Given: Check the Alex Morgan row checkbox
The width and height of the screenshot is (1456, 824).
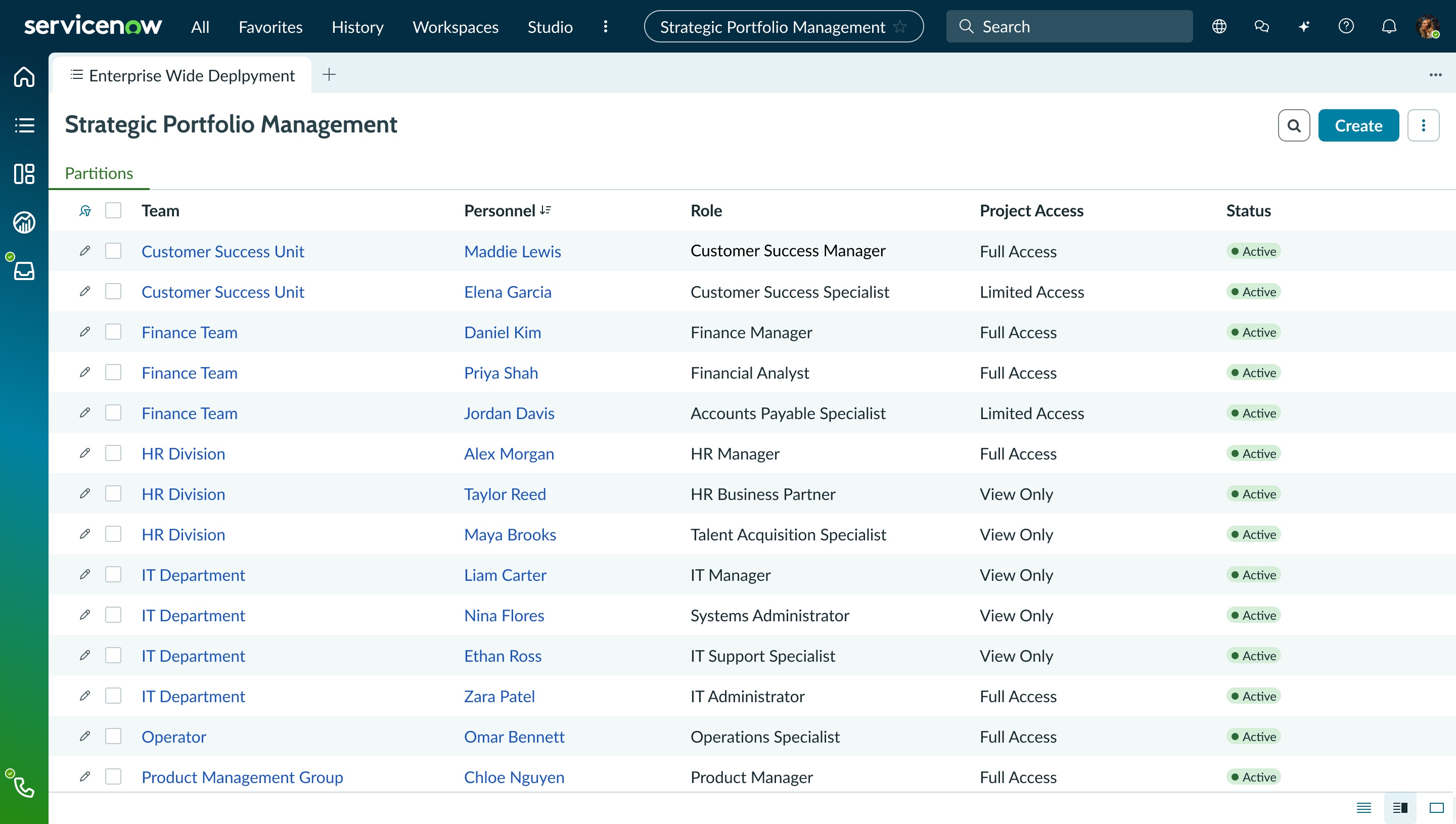Looking at the screenshot, I should click(113, 453).
